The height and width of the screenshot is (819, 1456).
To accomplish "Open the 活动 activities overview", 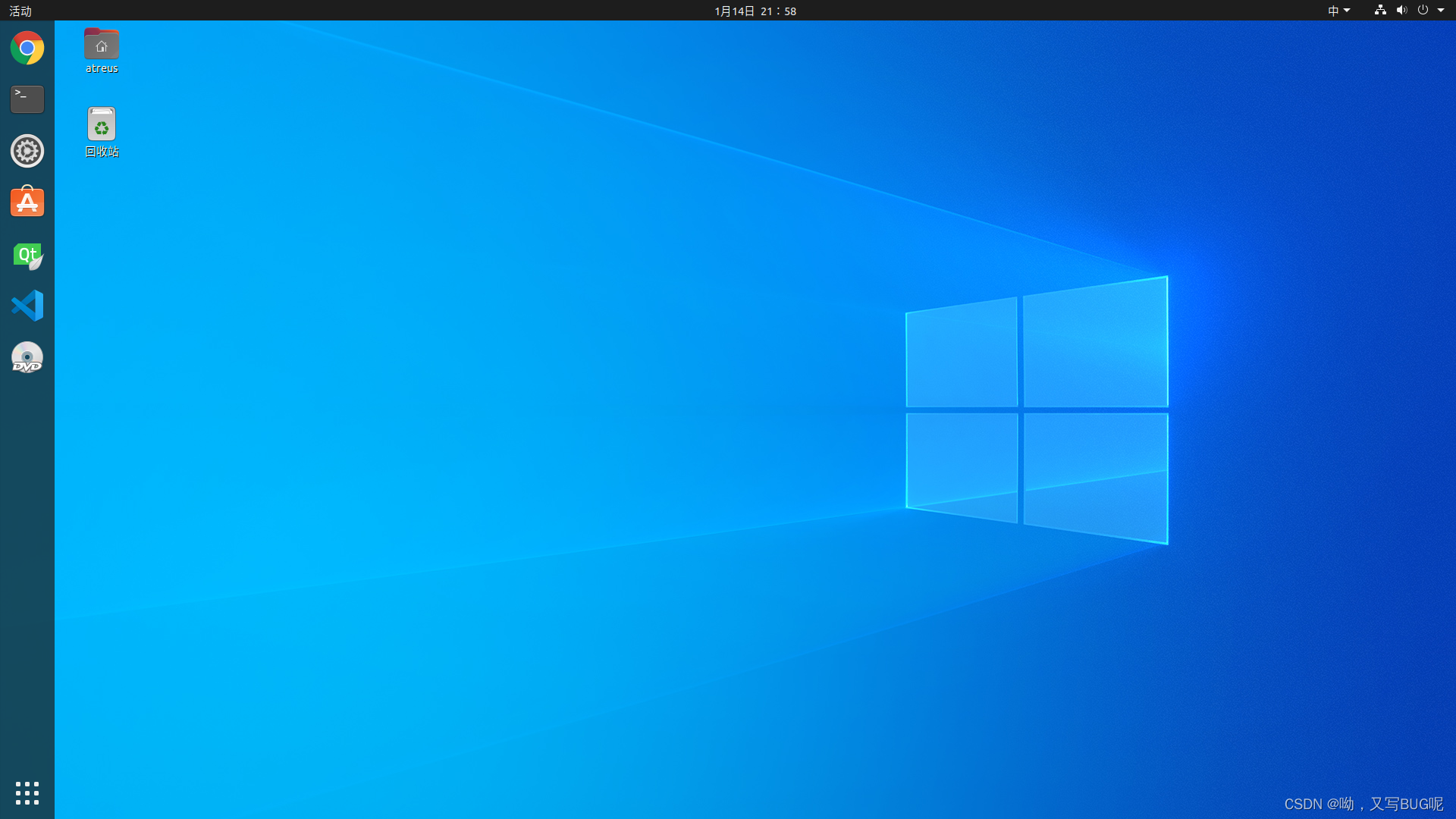I will (20, 11).
